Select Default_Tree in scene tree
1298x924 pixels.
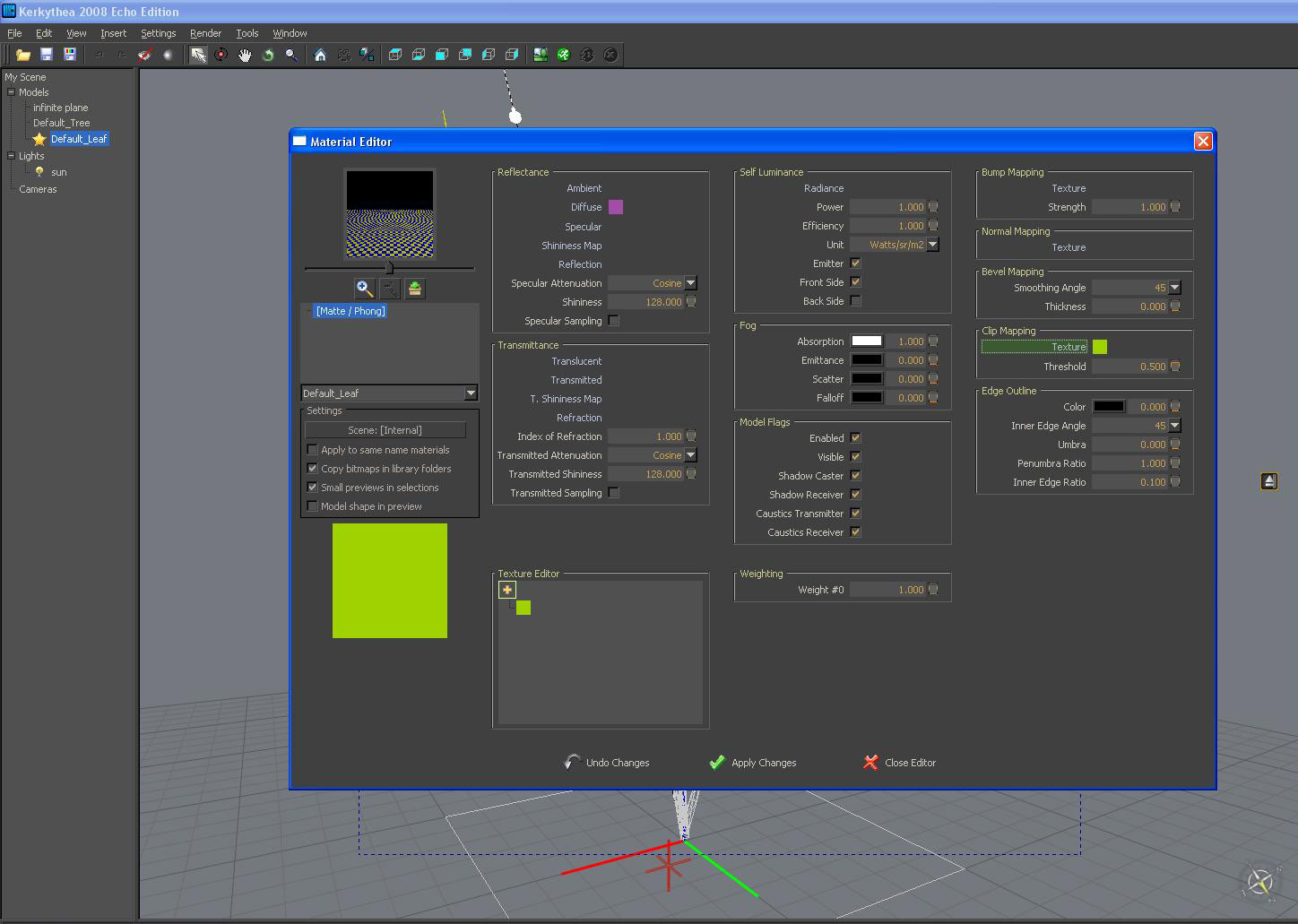tap(62, 123)
